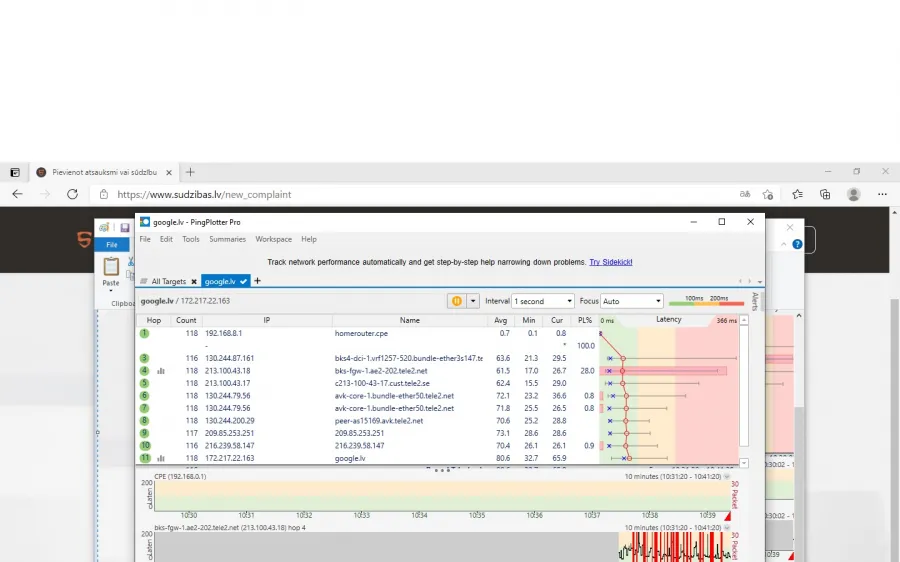
Task: Click the IP column header
Action: [x=267, y=320]
